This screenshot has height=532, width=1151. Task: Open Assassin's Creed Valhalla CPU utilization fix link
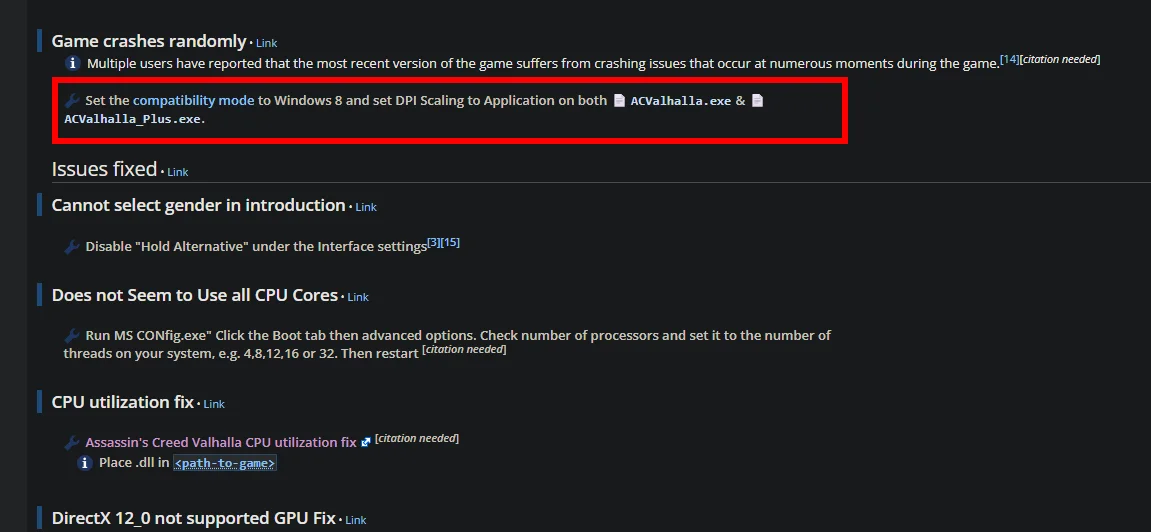pyautogui.click(x=221, y=442)
